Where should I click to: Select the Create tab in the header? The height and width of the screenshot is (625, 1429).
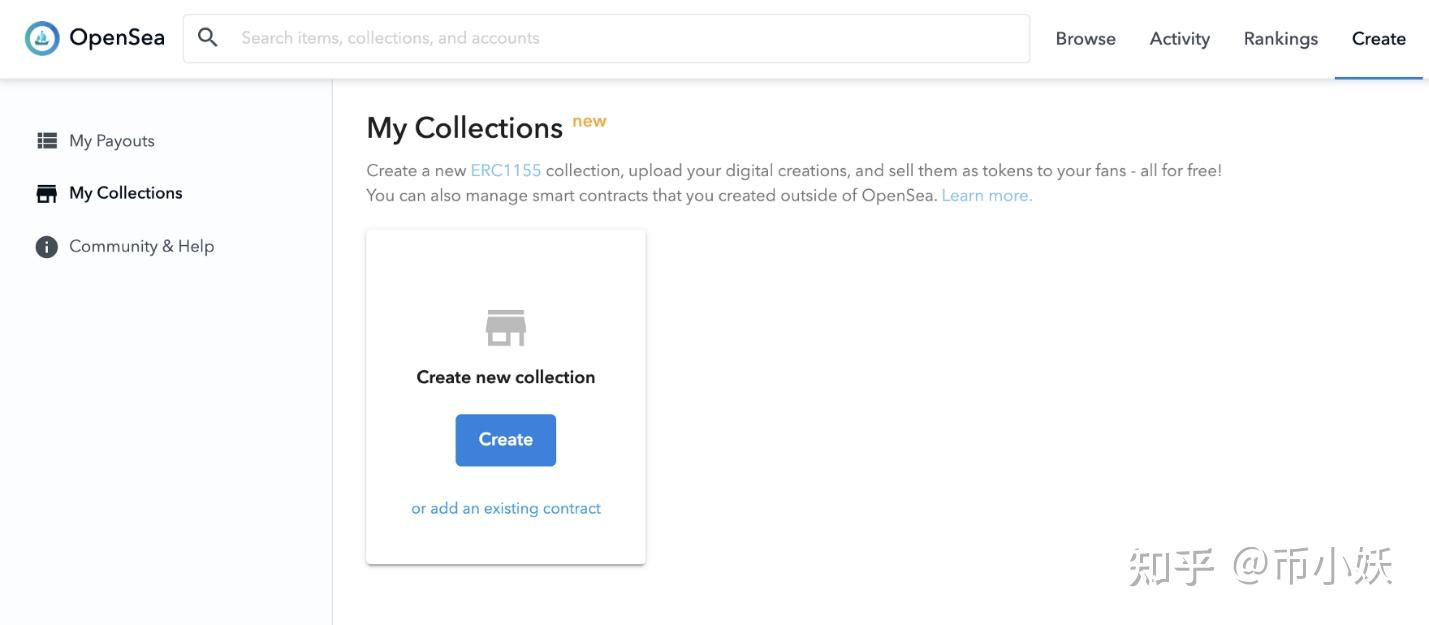pos(1378,39)
